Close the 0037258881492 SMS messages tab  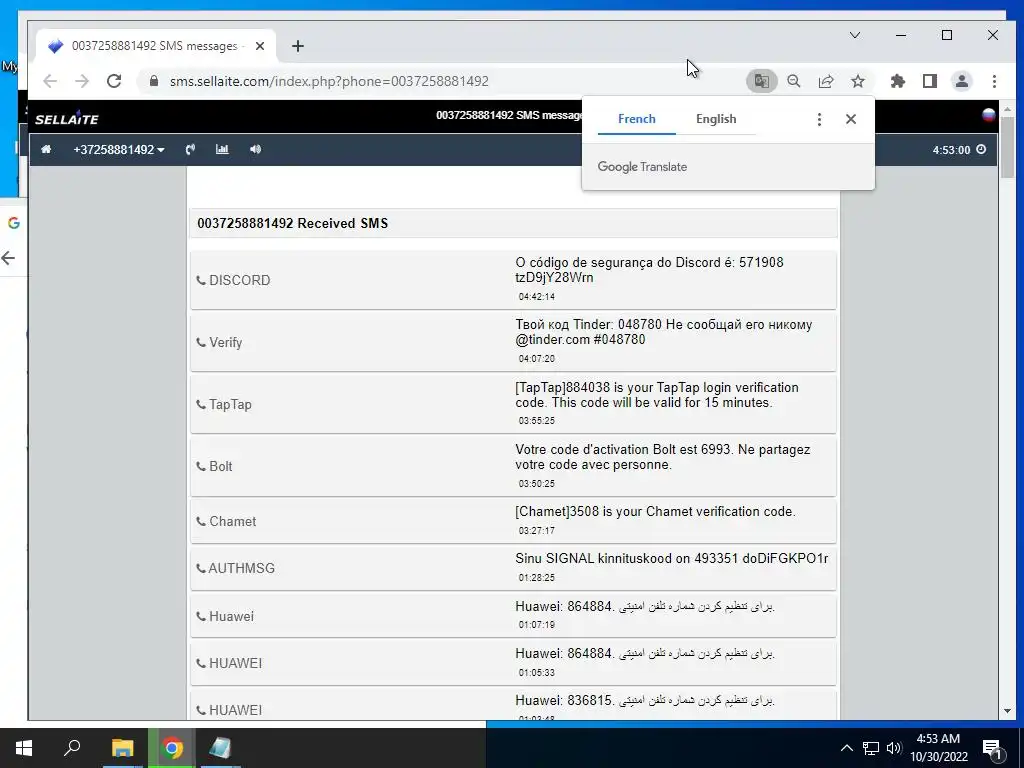(260, 46)
